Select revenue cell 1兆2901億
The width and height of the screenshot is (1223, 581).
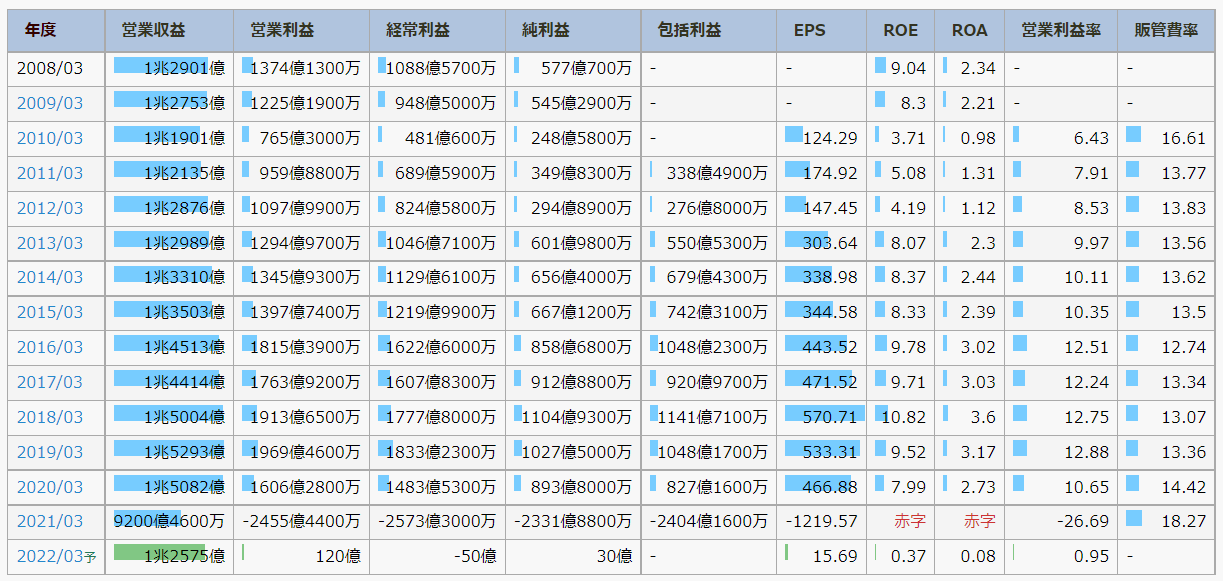point(169,68)
